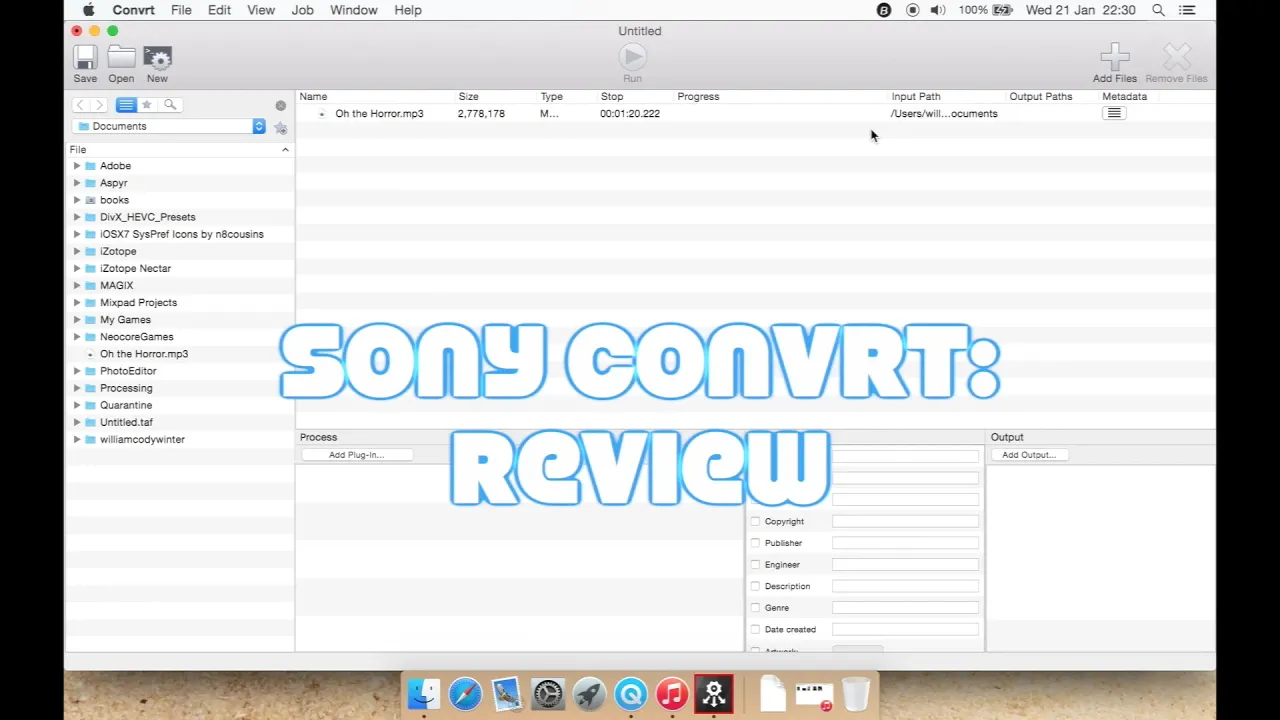1280x720 pixels.
Task: Click the Add Output button
Action: click(1029, 455)
